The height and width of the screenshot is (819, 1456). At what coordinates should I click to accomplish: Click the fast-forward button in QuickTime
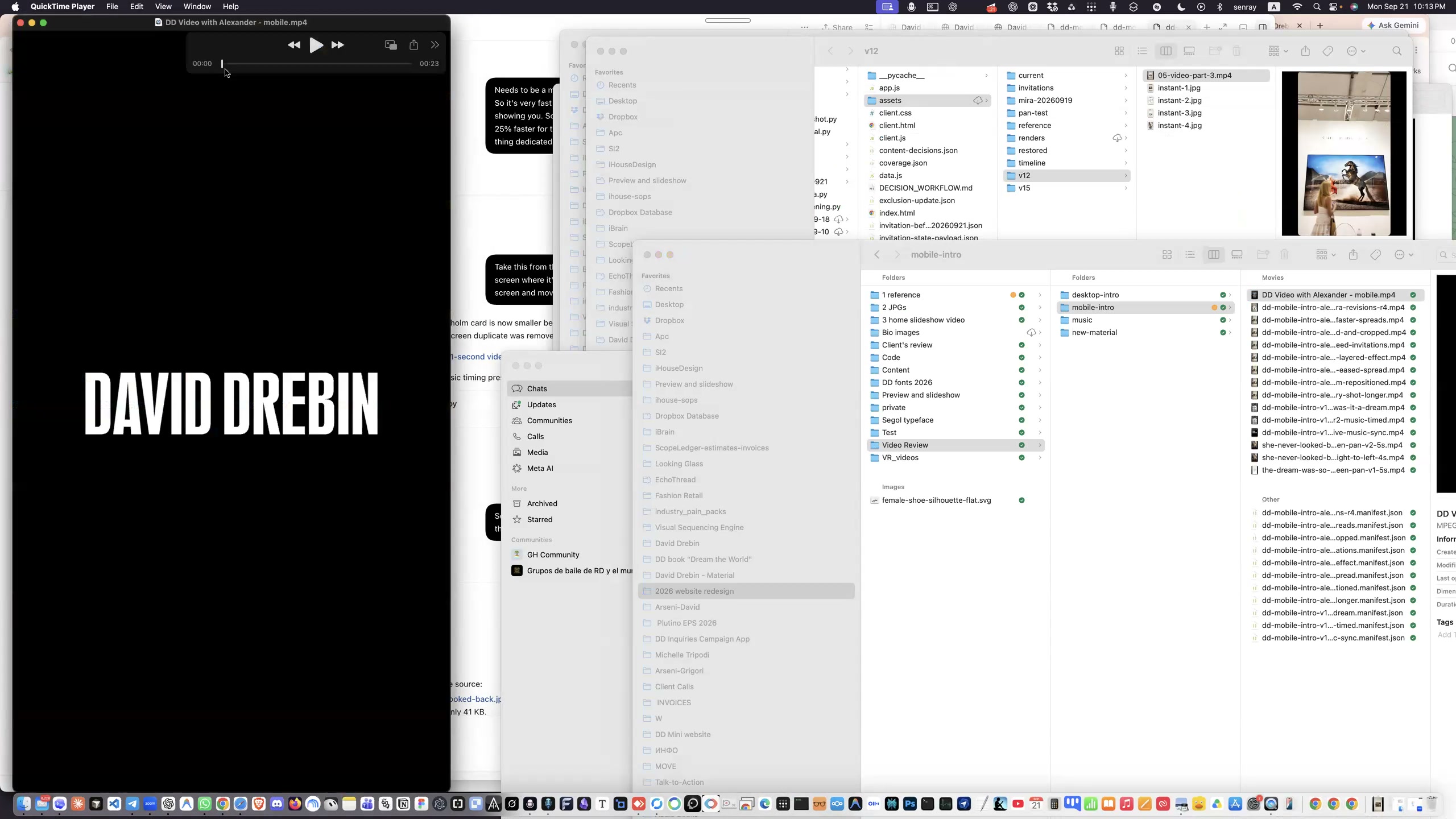point(338,45)
